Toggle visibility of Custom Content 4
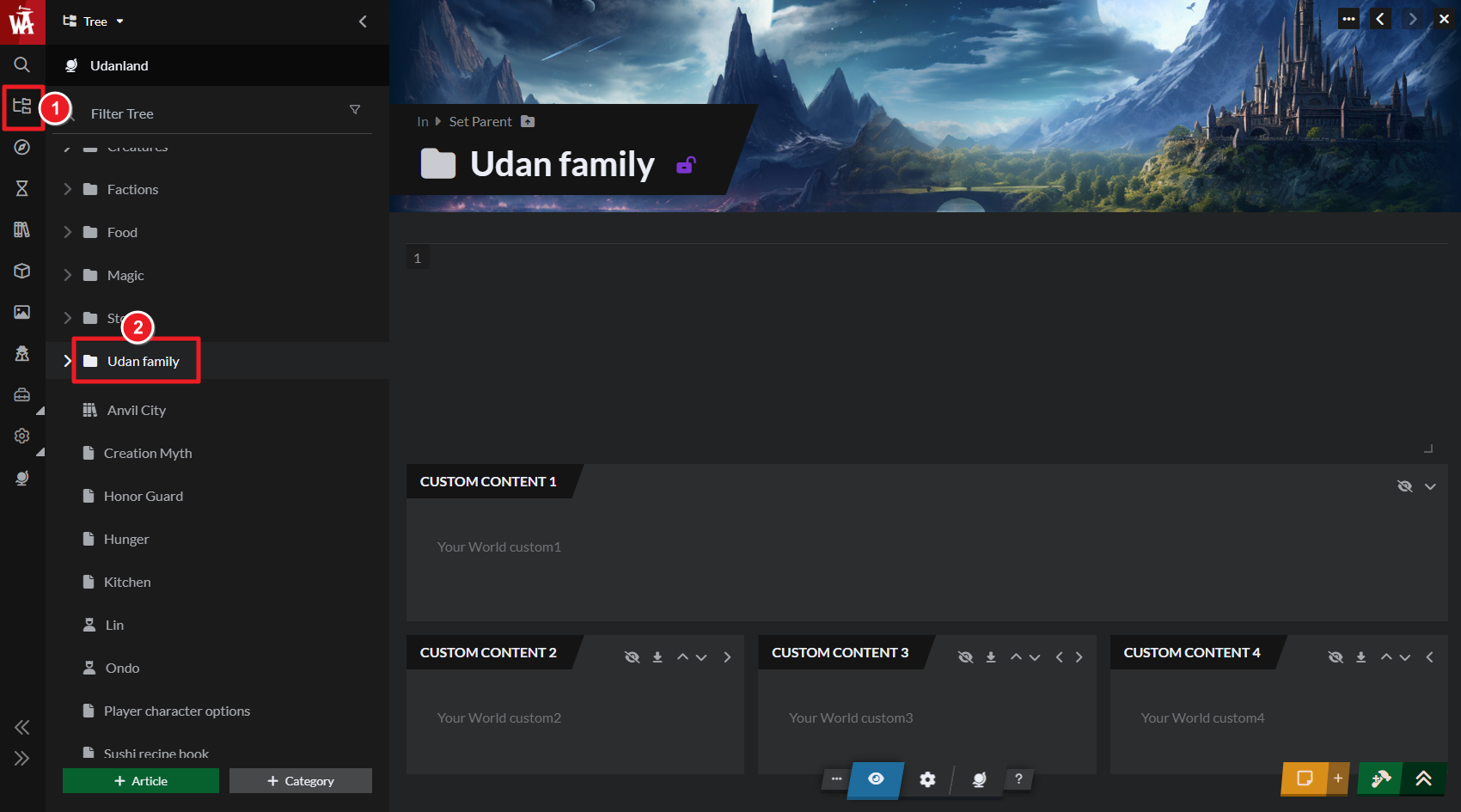 click(x=1336, y=656)
